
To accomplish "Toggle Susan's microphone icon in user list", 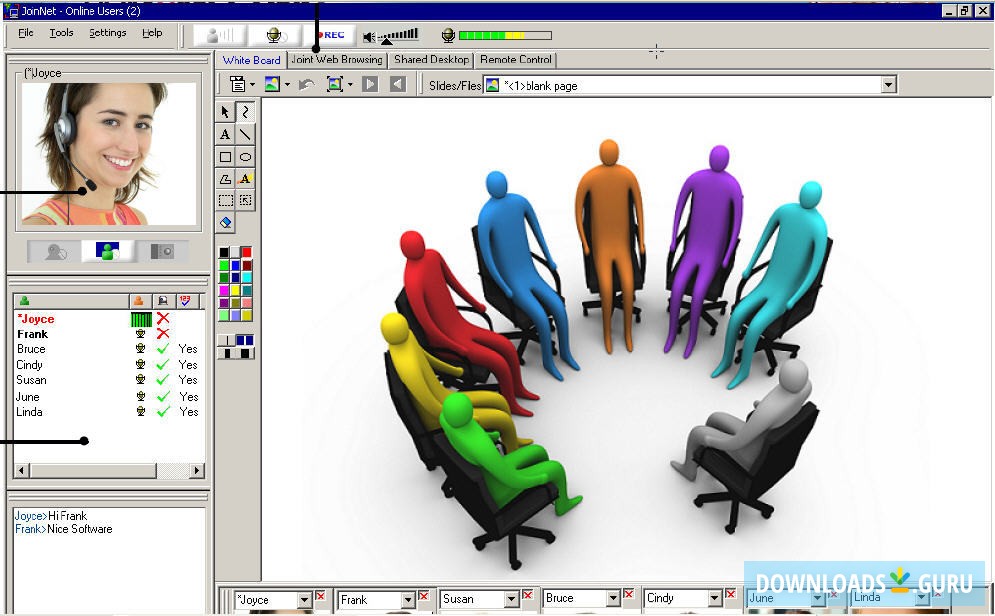I will [x=140, y=379].
